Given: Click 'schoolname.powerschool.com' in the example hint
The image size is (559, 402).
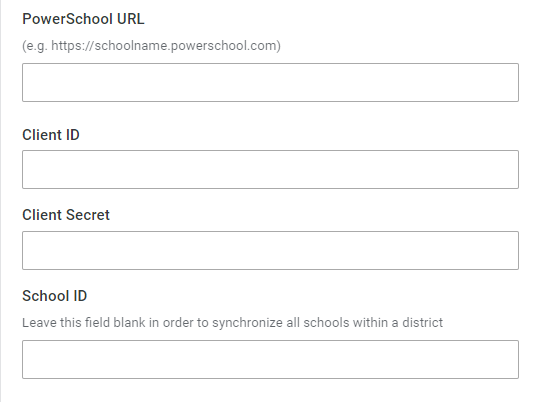Looking at the screenshot, I should (185, 46).
